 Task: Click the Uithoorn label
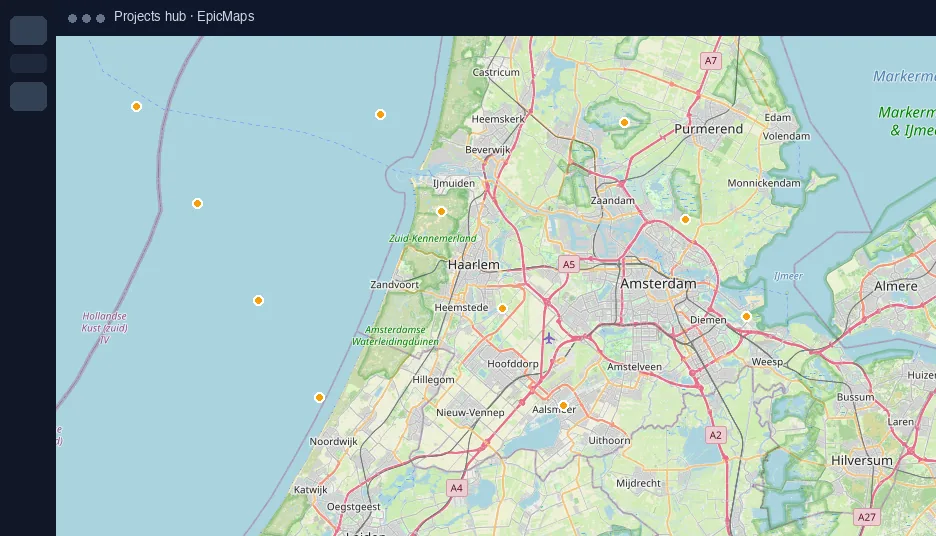click(x=609, y=440)
